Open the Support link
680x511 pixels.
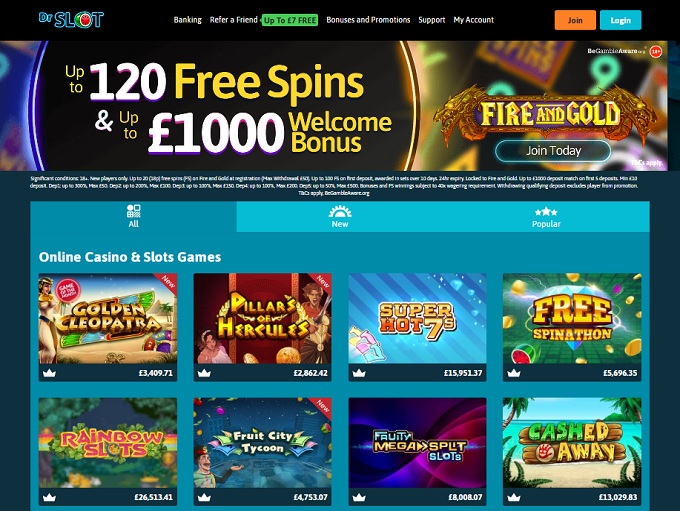432,20
